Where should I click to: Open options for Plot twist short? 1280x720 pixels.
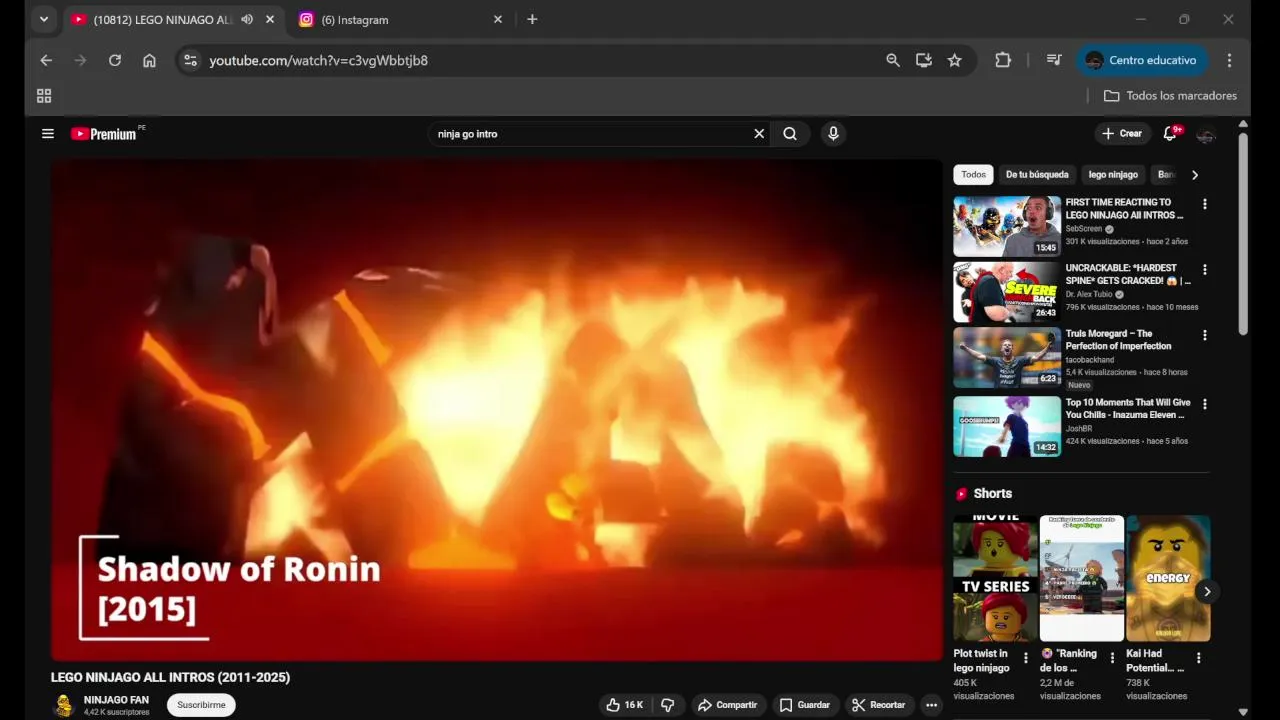[1025, 658]
